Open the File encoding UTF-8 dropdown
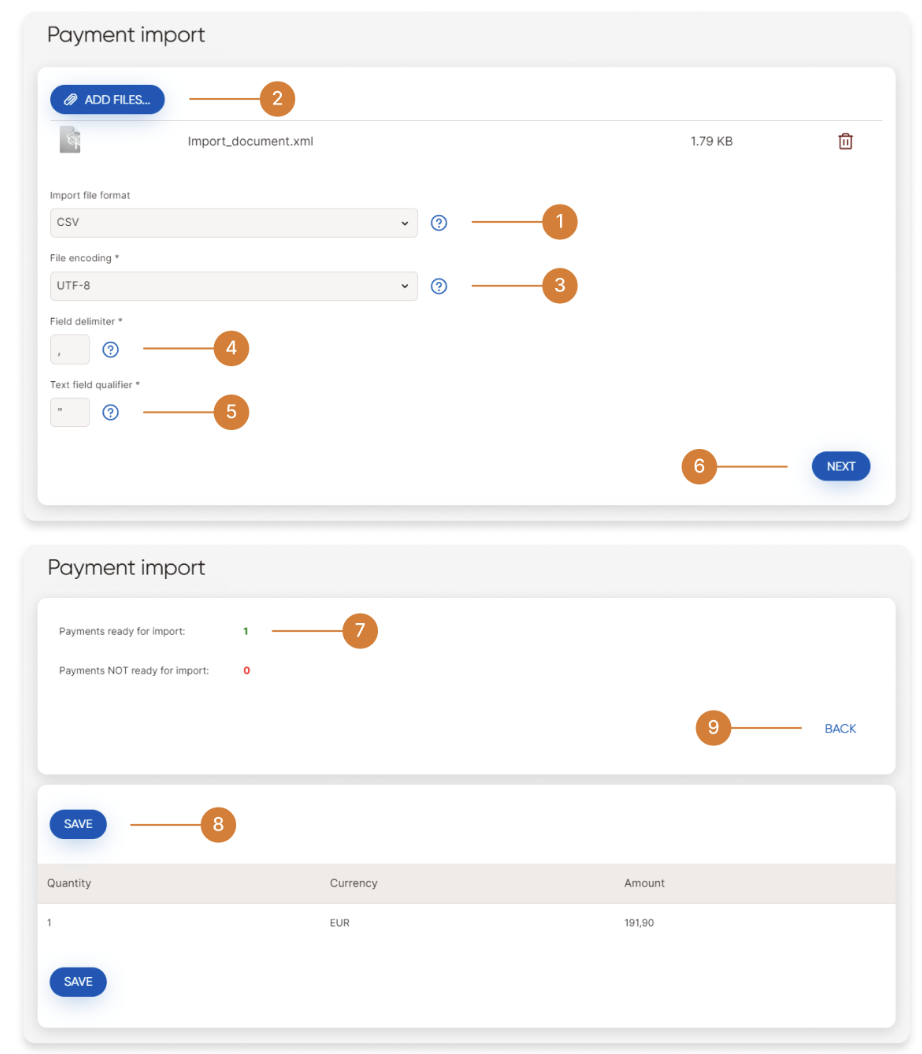Screen dimensions: 922x1054 233,286
